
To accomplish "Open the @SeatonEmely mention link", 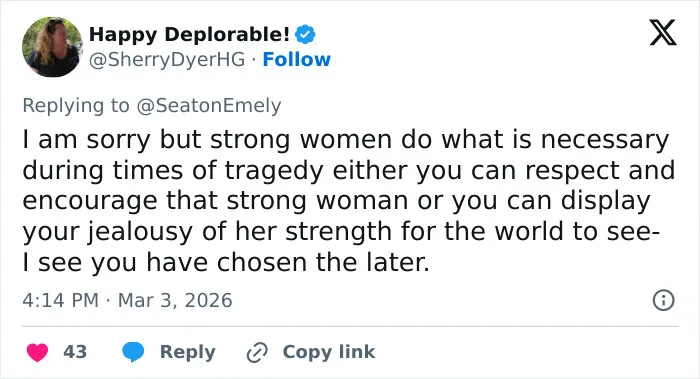I will click(x=208, y=106).
